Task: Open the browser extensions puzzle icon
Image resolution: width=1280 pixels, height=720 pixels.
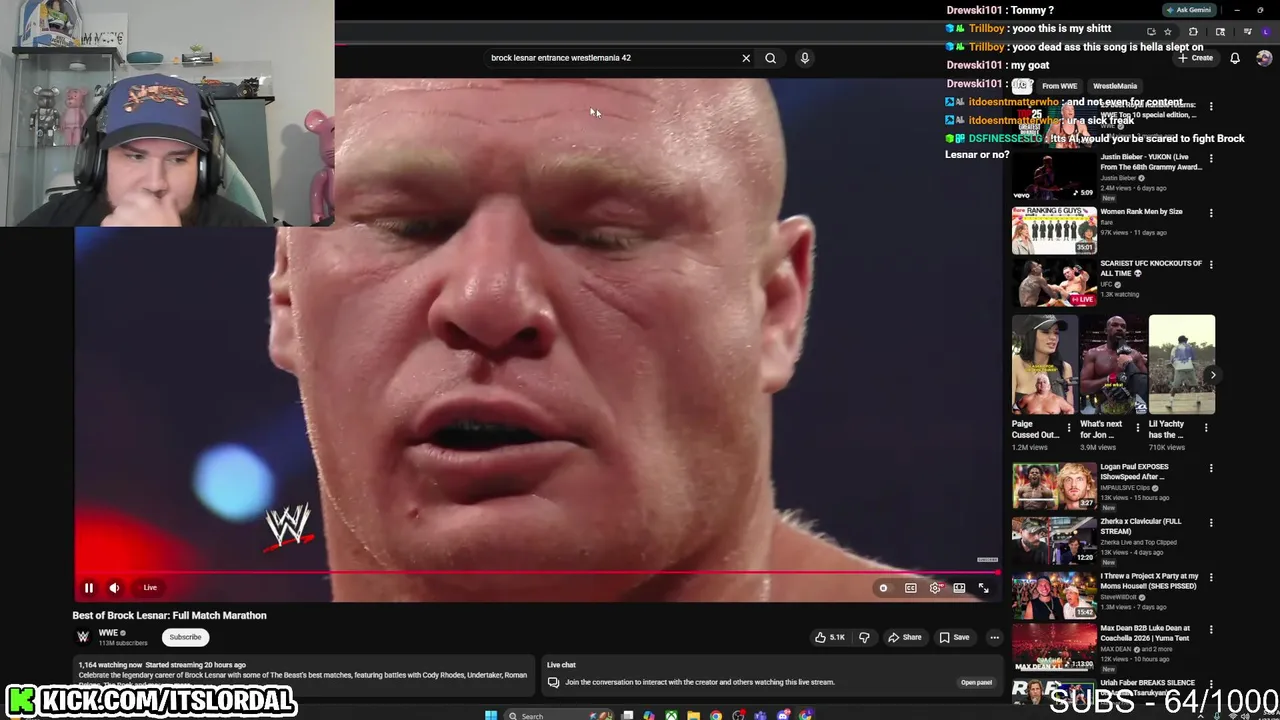Action: [1193, 31]
